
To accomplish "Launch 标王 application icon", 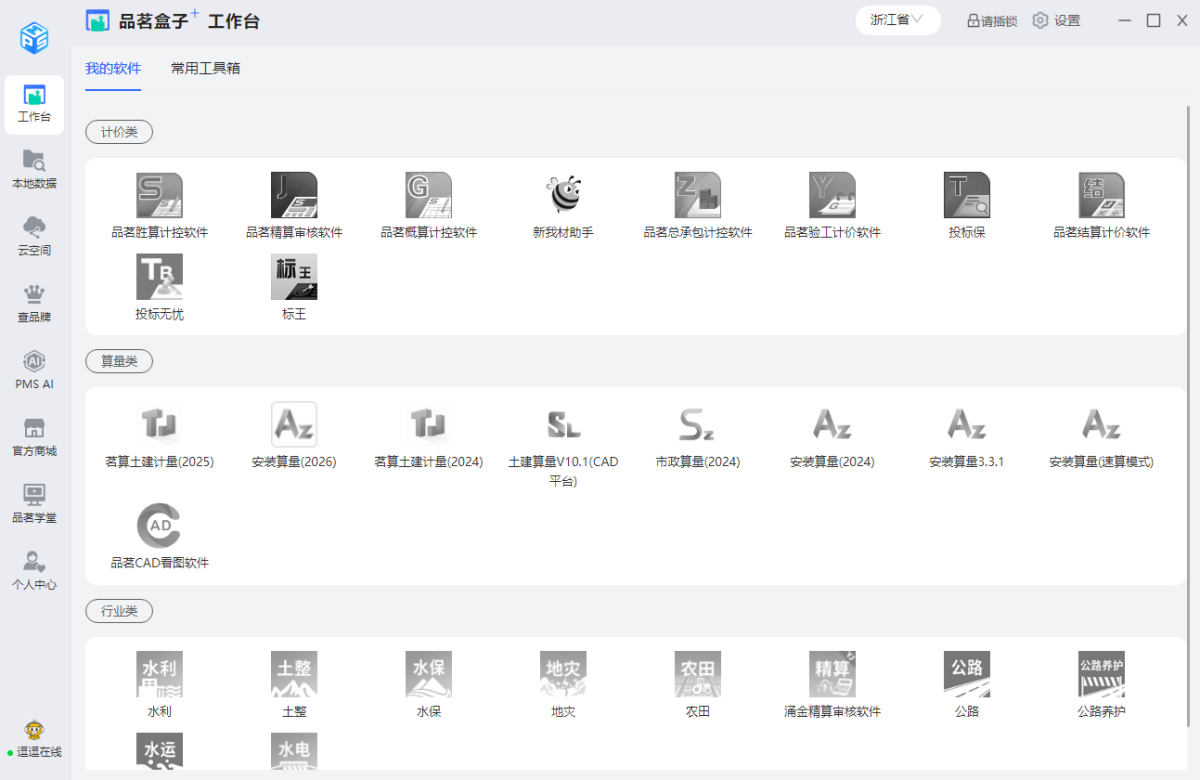I will 294,277.
